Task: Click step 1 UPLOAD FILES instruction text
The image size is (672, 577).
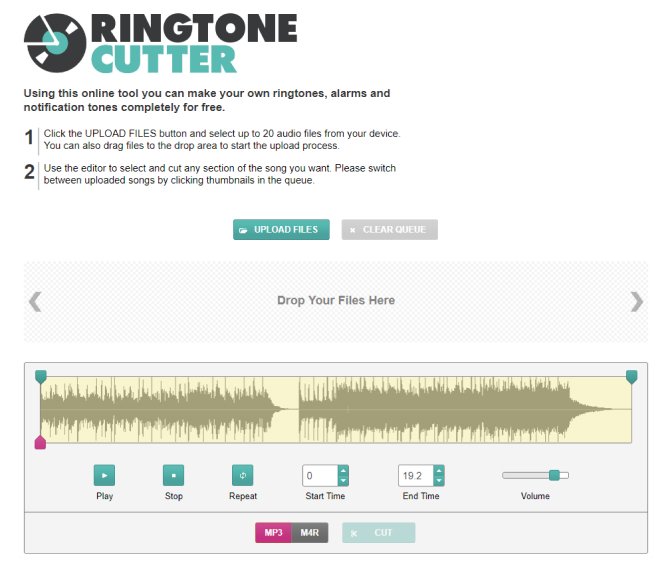Action: click(222, 139)
